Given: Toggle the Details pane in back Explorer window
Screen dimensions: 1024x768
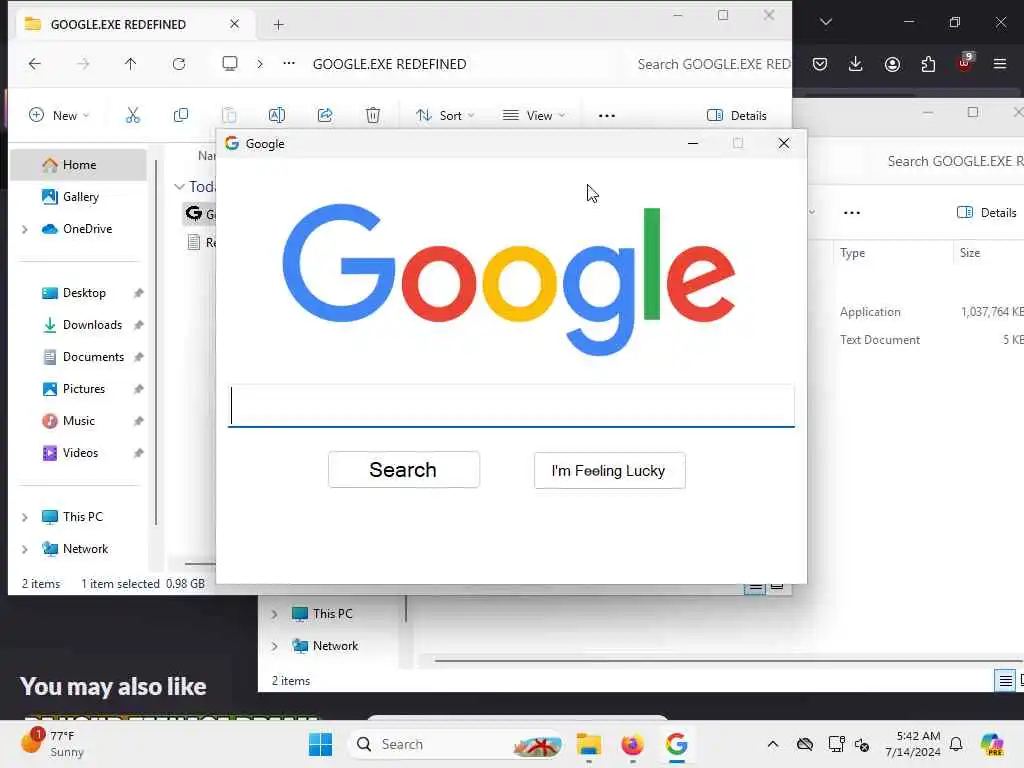Looking at the screenshot, I should coord(987,212).
